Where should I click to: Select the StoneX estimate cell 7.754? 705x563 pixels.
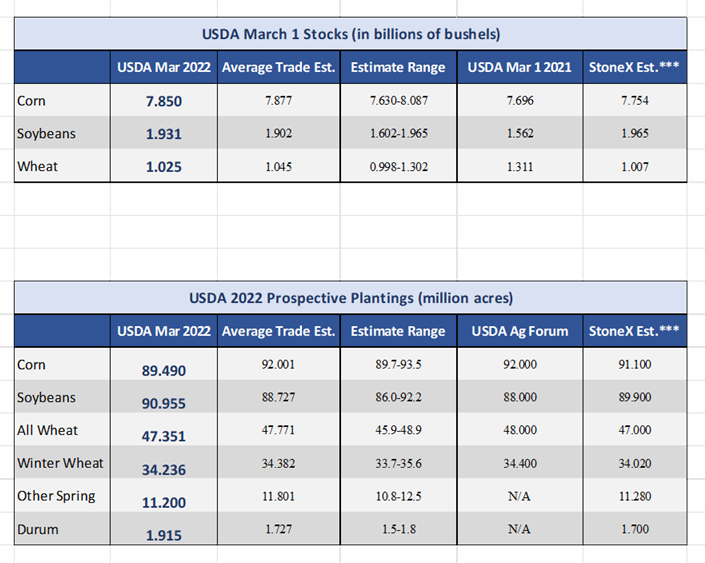click(633, 101)
